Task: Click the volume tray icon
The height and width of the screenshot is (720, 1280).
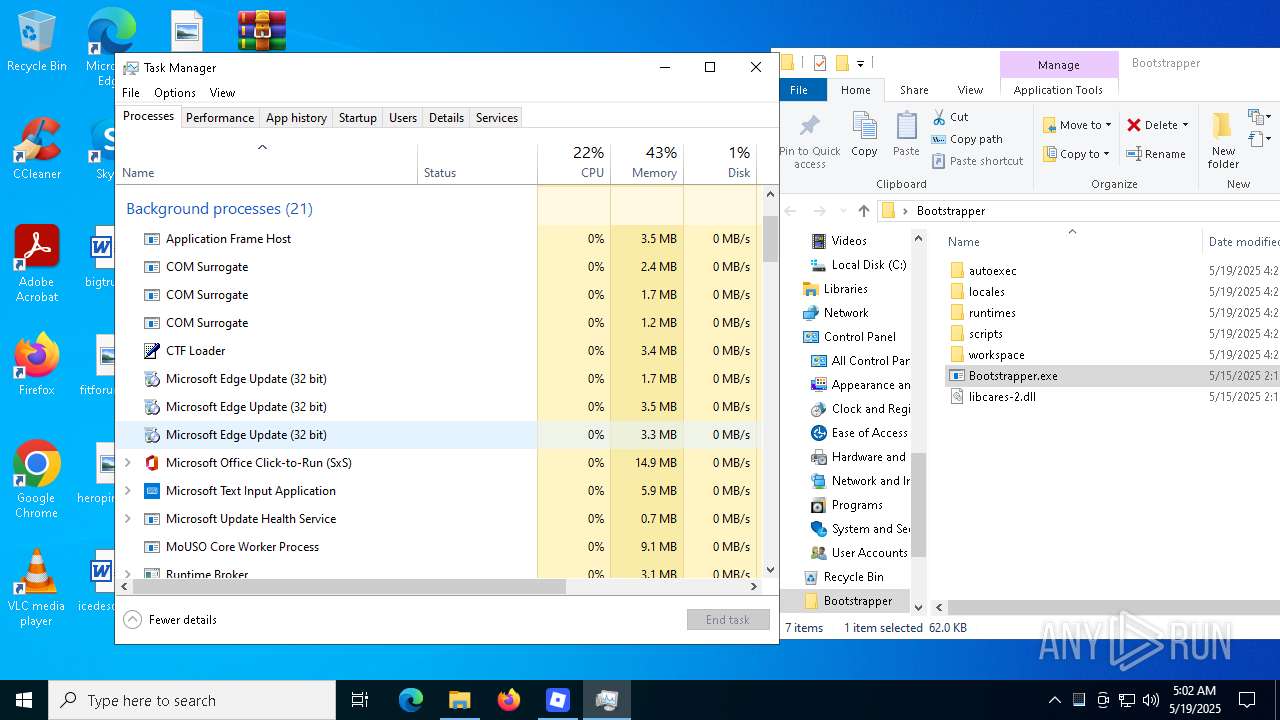Action: point(1150,700)
